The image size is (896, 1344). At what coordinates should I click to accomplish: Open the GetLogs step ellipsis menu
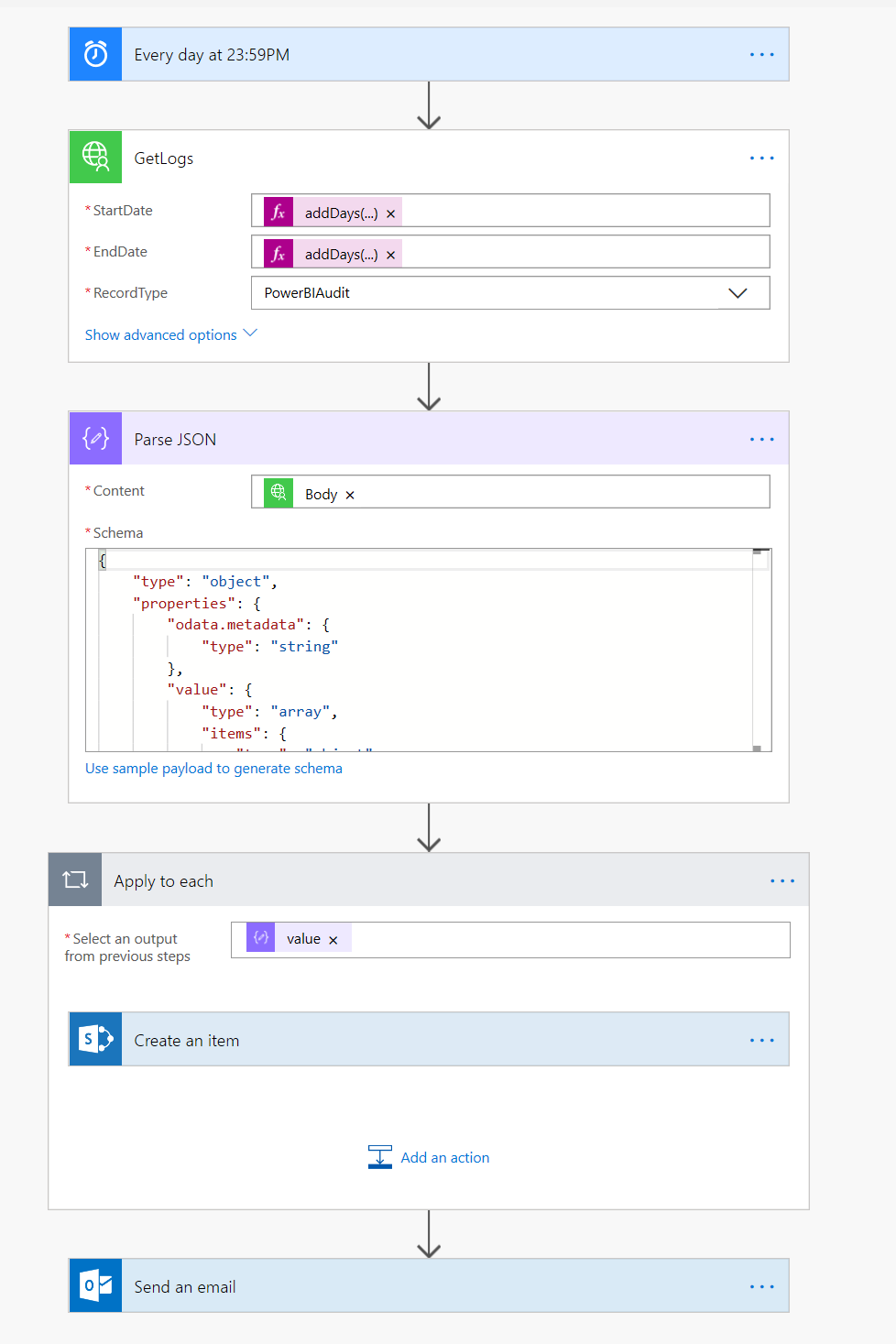pyautogui.click(x=761, y=158)
